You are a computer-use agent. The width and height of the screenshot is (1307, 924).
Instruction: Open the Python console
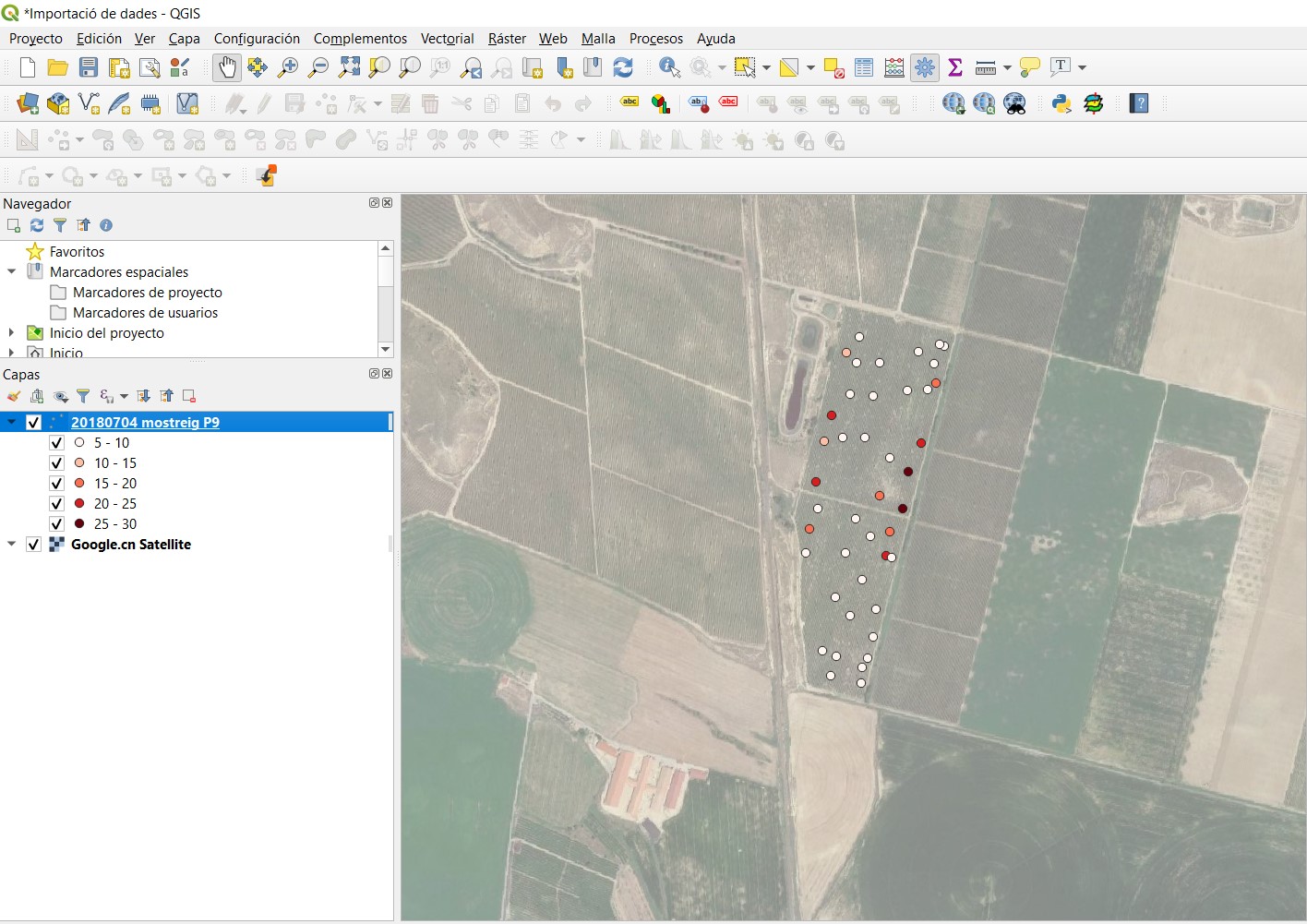click(1062, 103)
